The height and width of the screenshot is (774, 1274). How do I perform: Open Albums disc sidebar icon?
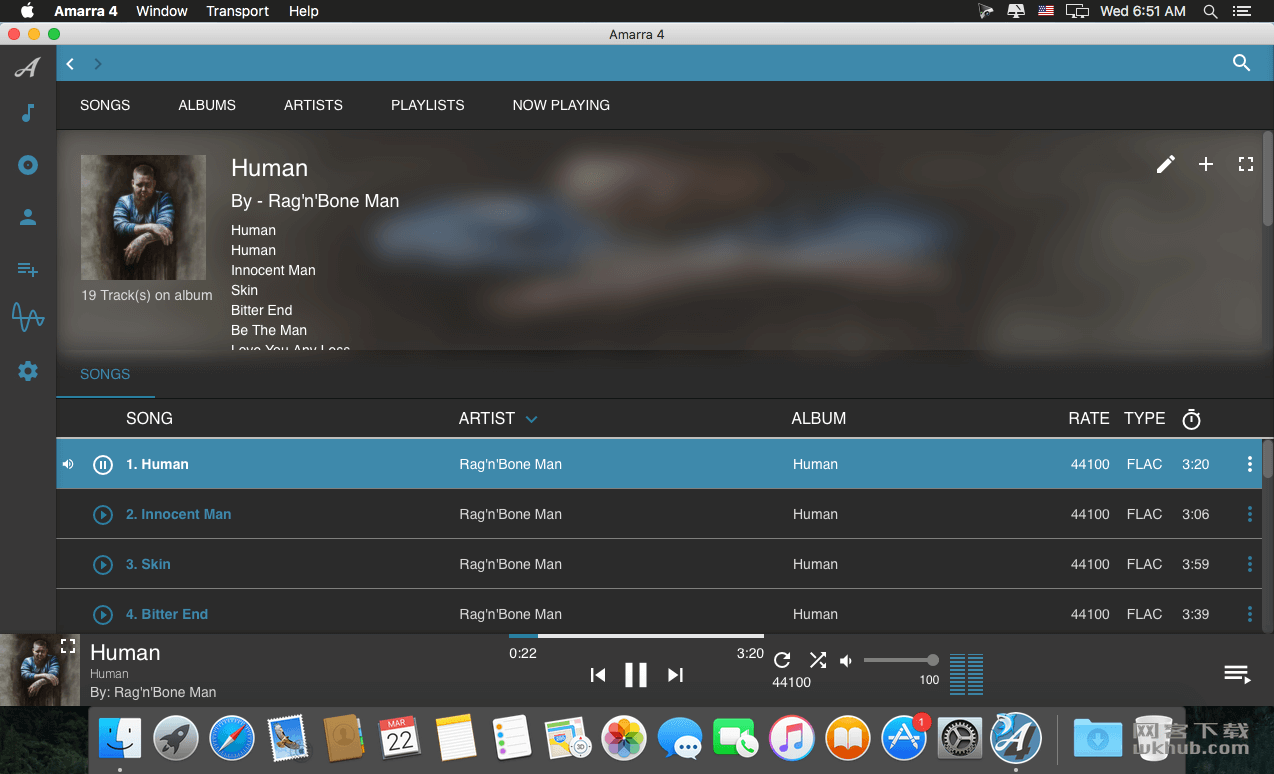[28, 165]
